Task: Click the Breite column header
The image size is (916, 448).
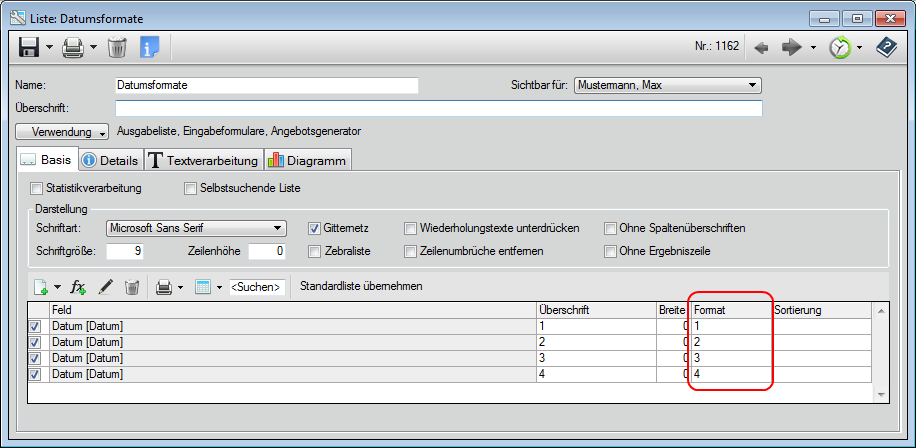Action: pos(673,310)
